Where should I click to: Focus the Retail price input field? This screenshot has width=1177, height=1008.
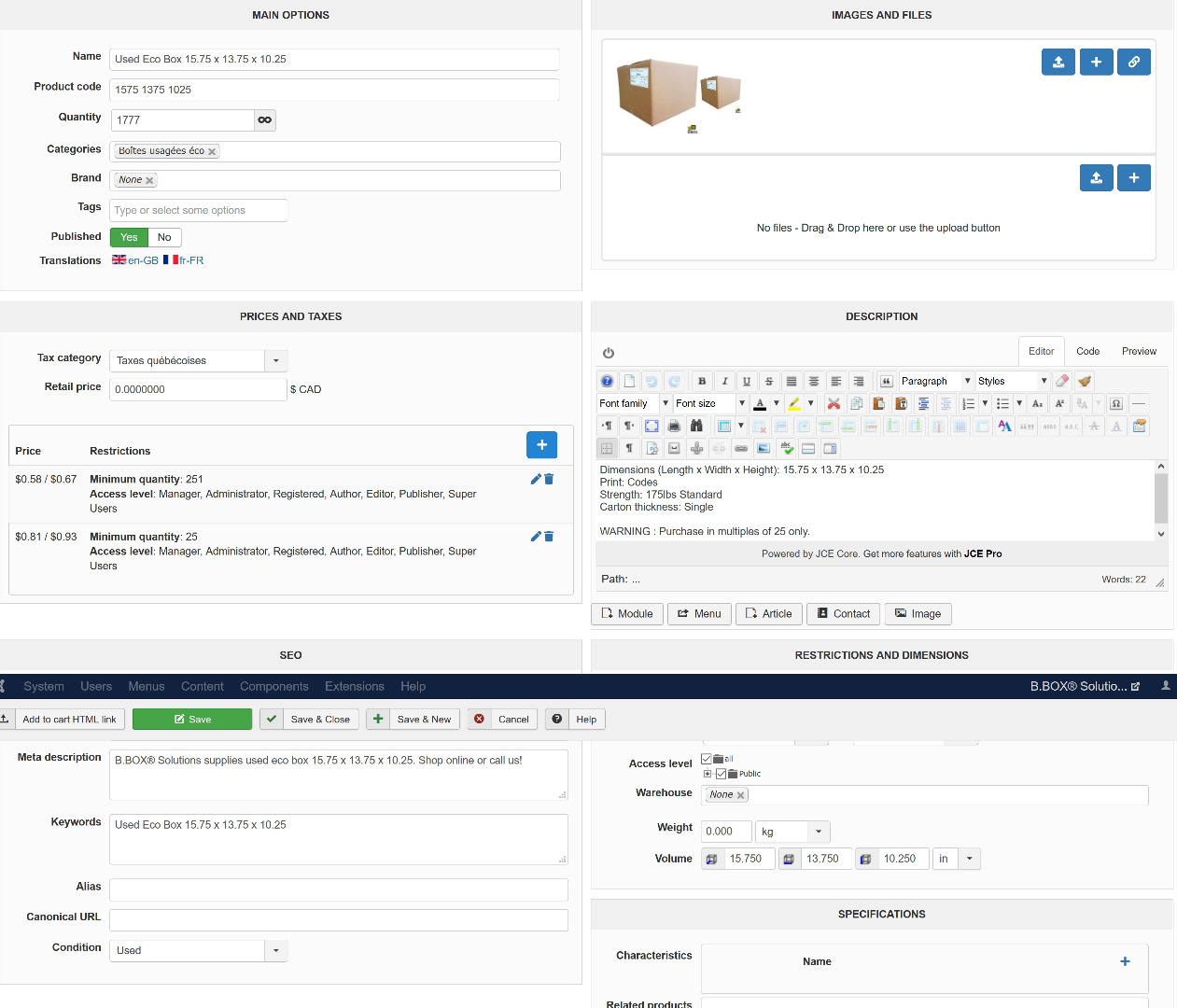[x=198, y=389]
